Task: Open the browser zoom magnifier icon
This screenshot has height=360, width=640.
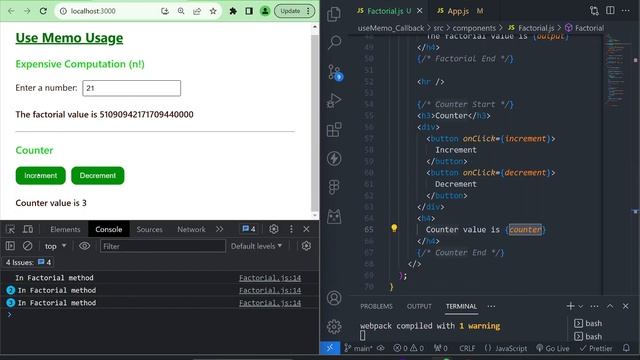Action: tap(181, 11)
